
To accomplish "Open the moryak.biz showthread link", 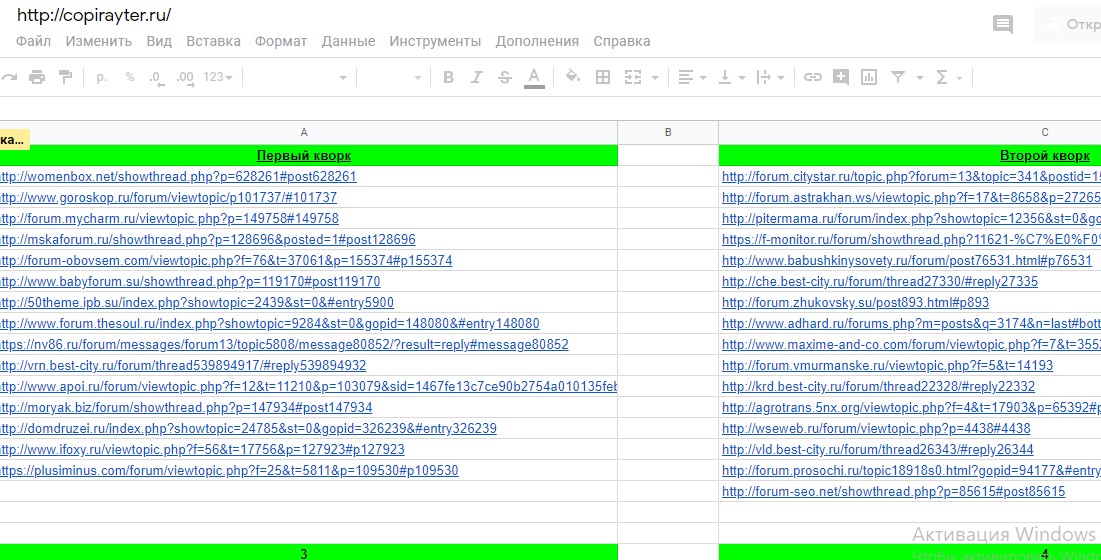I will tap(185, 408).
